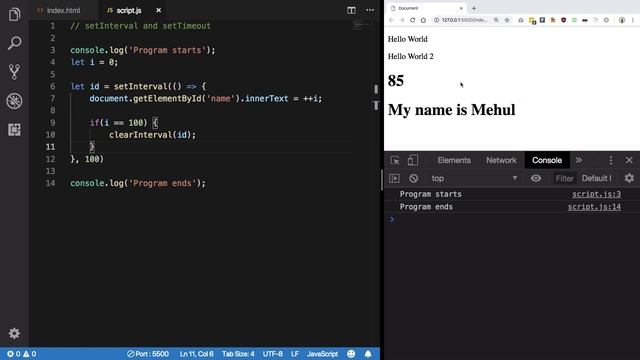
Task: Close the Document browser tab
Action: [x=461, y=8]
